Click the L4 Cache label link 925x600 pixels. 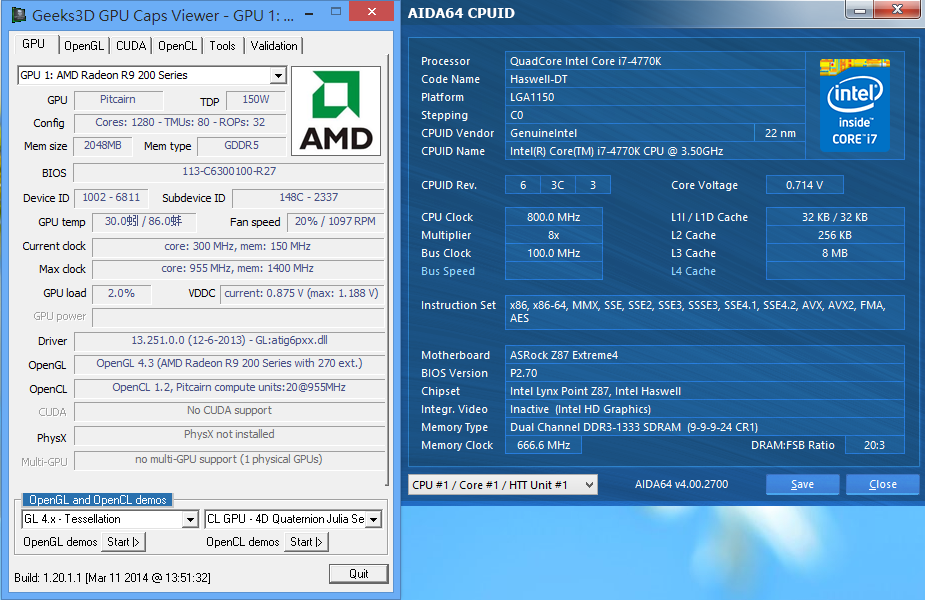tap(693, 271)
